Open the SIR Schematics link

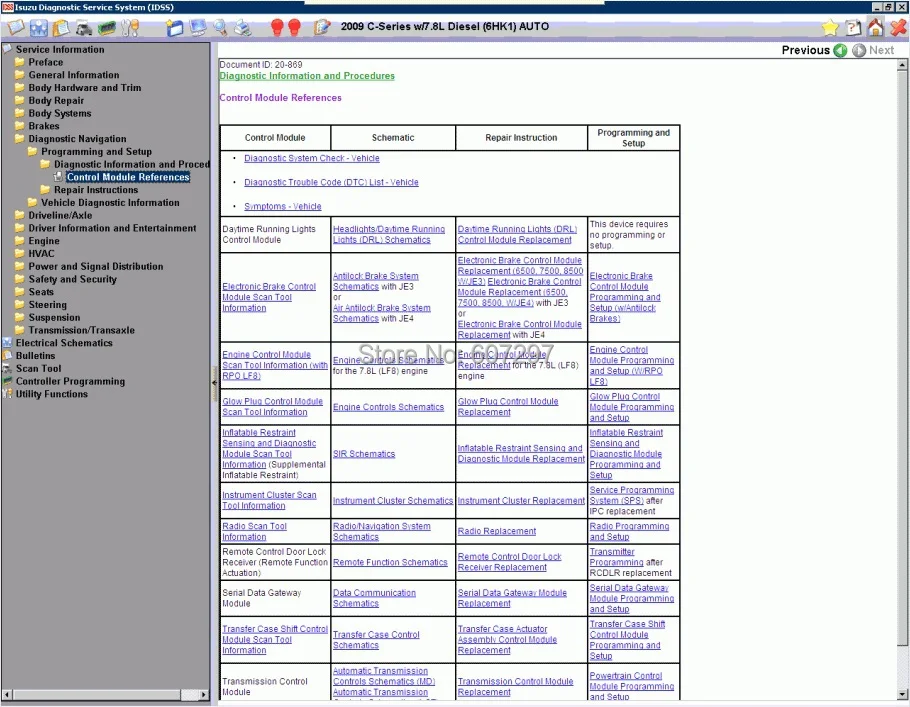tap(364, 454)
